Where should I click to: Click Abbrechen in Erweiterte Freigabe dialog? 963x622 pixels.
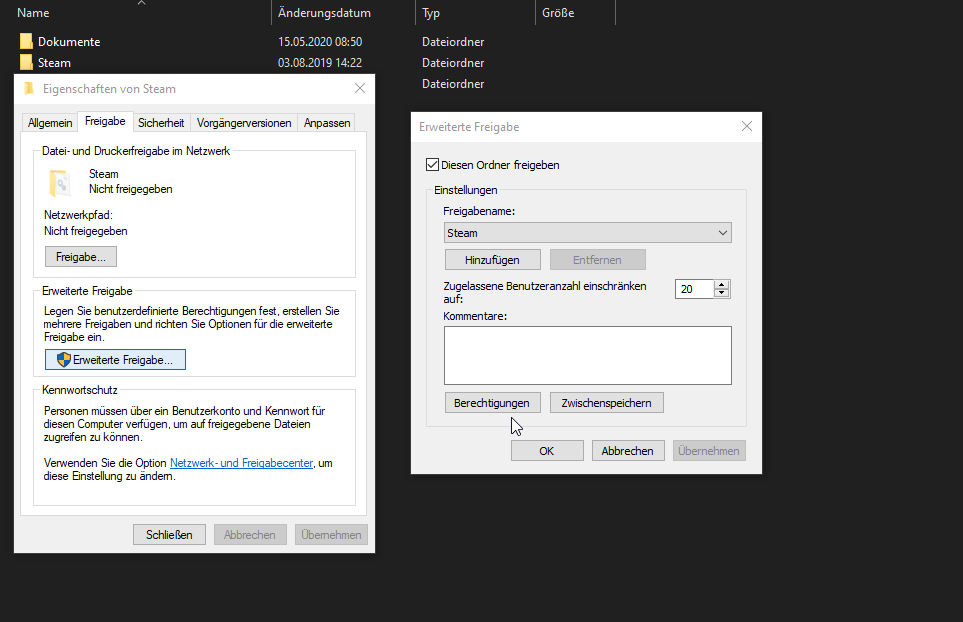[628, 451]
